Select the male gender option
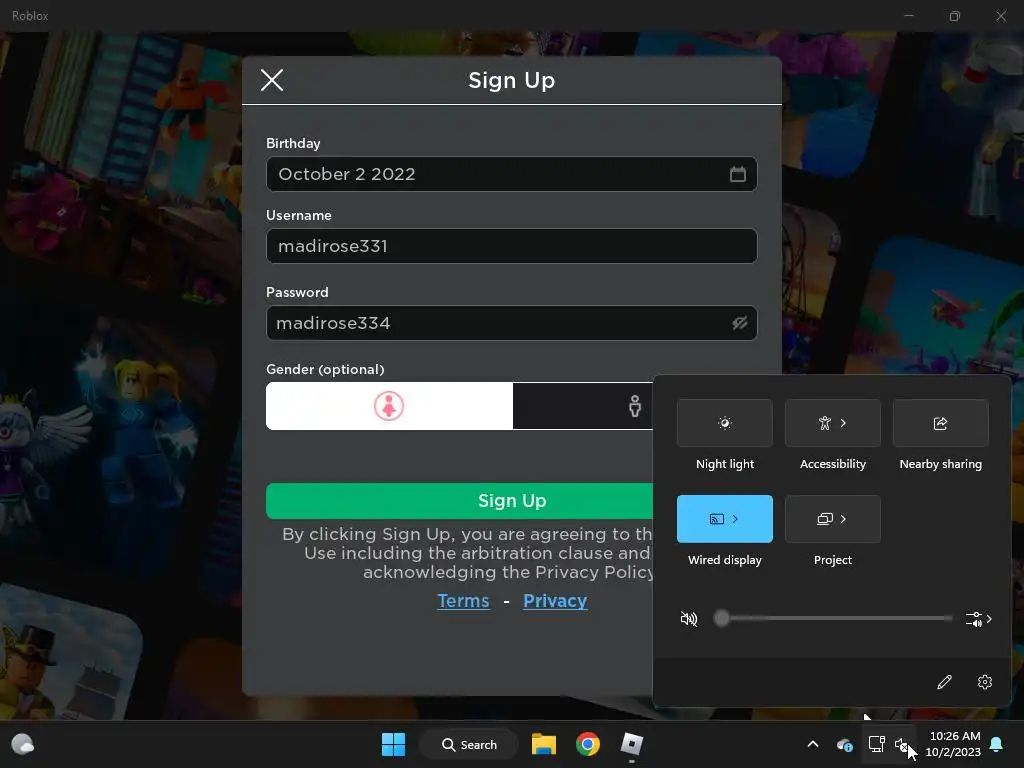This screenshot has width=1024, height=768. [635, 406]
